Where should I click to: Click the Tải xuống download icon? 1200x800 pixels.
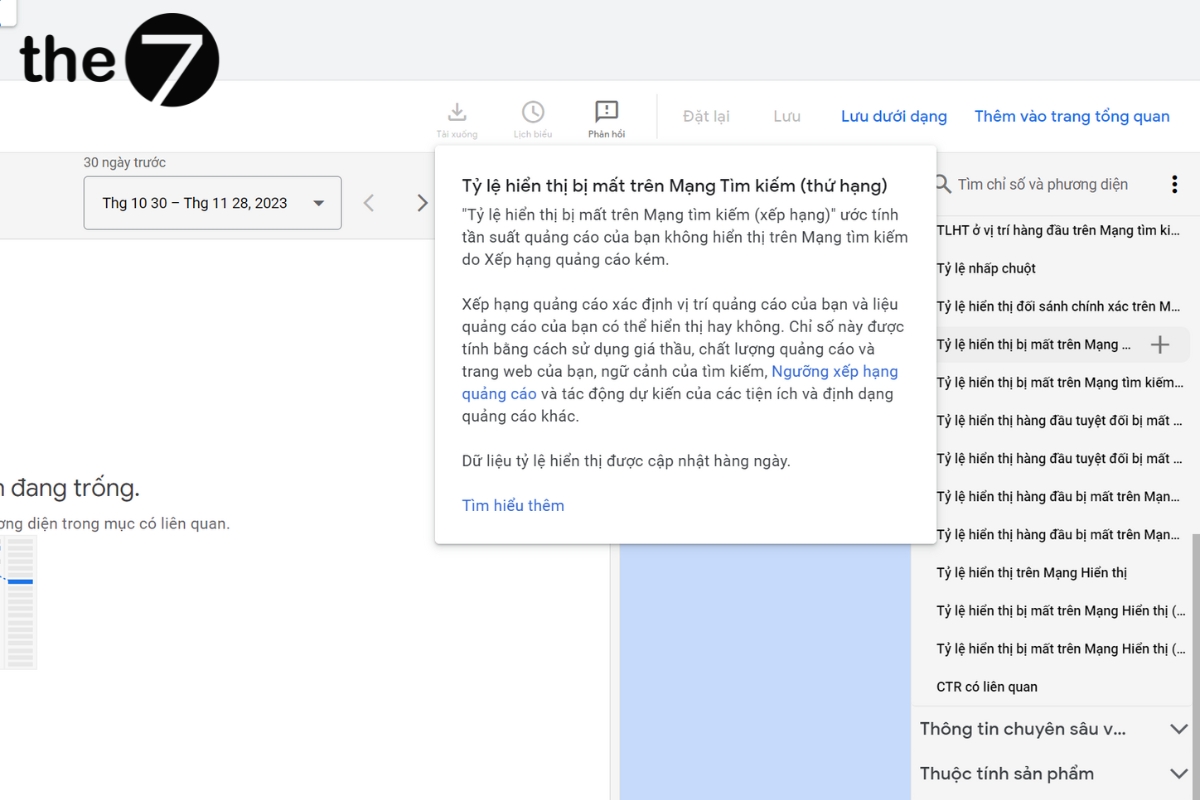pos(456,112)
